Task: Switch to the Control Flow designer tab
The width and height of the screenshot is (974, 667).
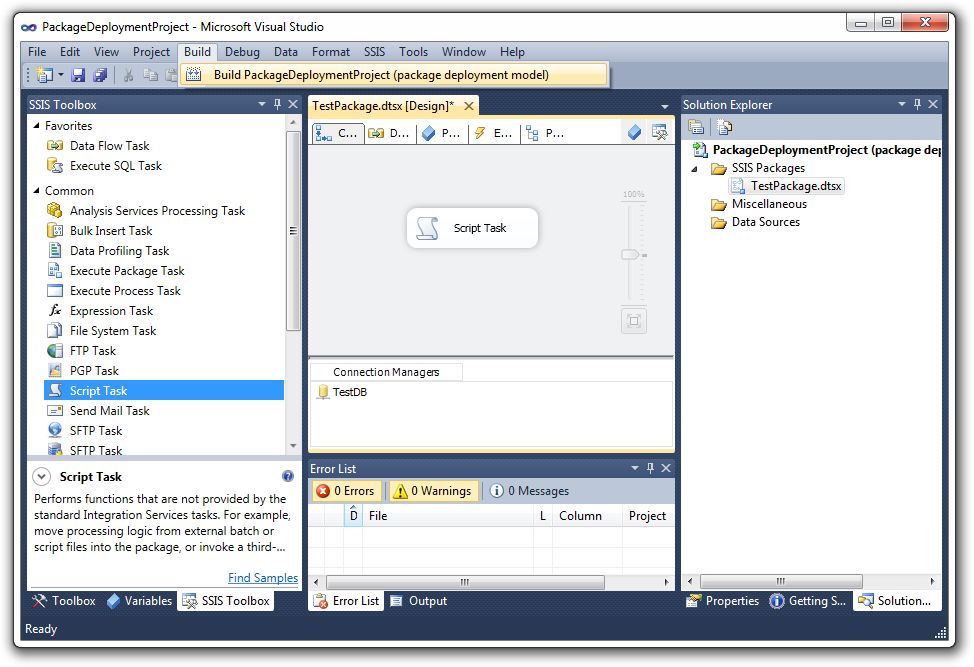Action: [x=337, y=133]
